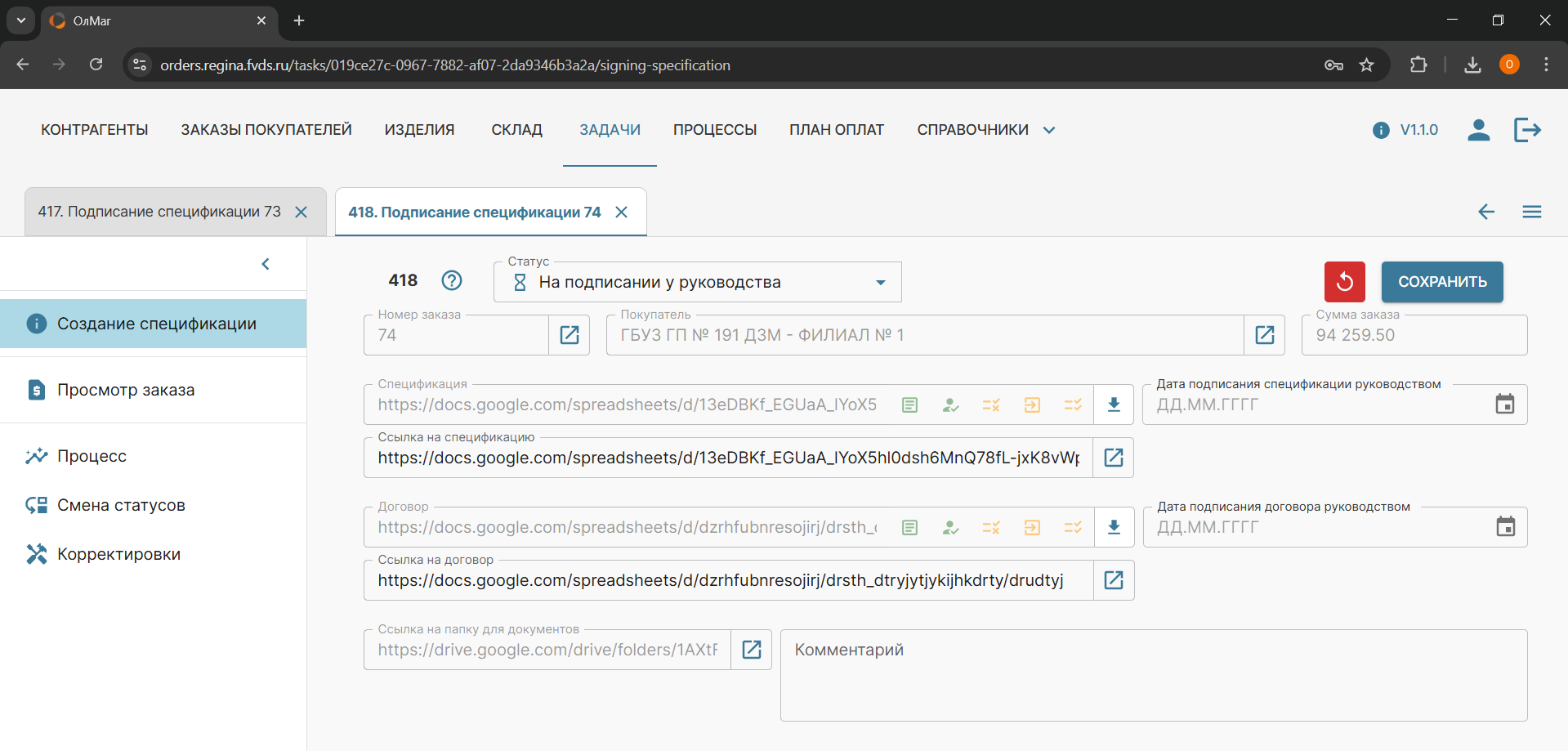Screen dimensions: 1568x751
Task: Close the 418 Подписание спецификации 74 tab
Action: [622, 212]
